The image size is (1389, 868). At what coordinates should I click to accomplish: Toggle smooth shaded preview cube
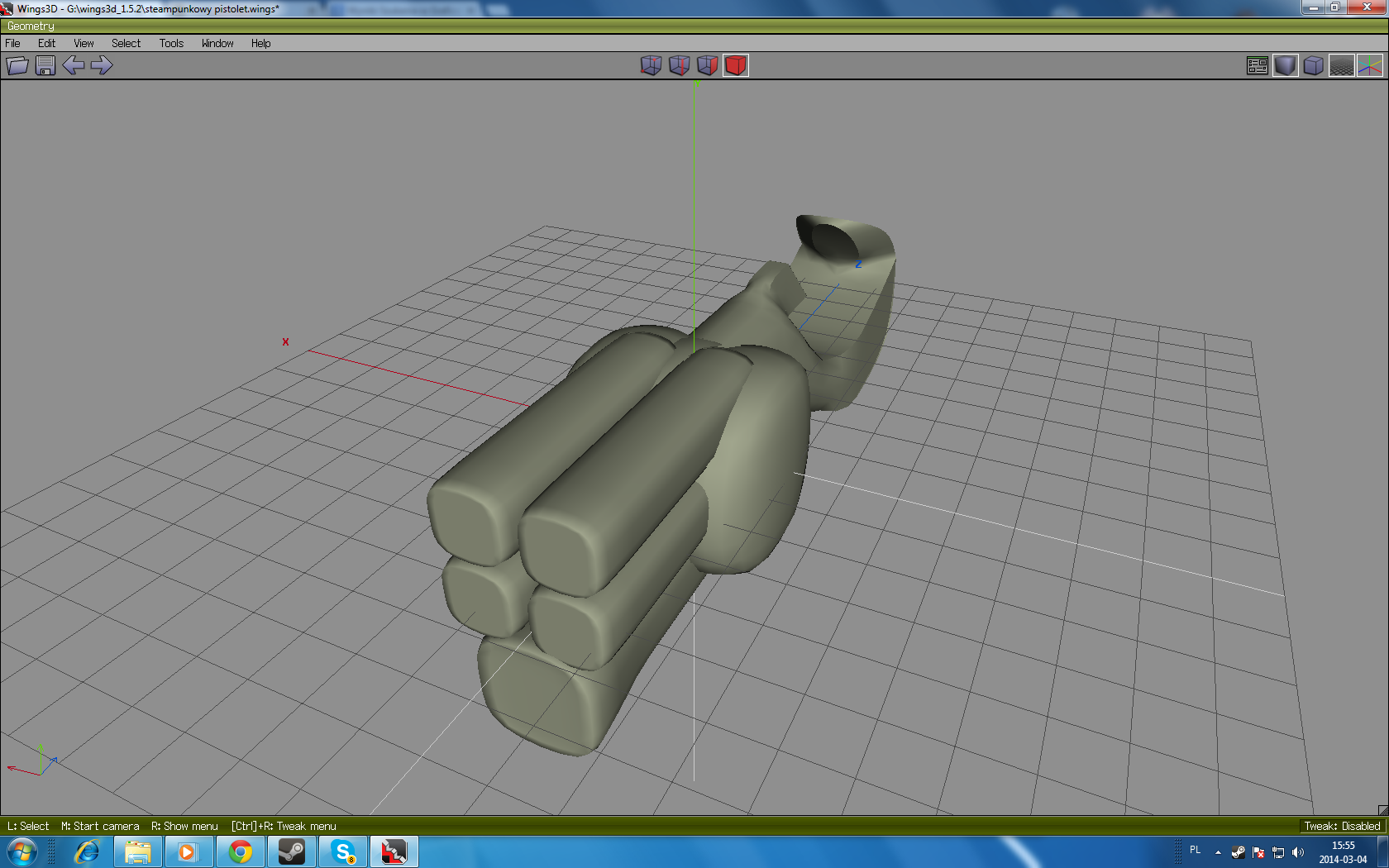(x=1286, y=65)
